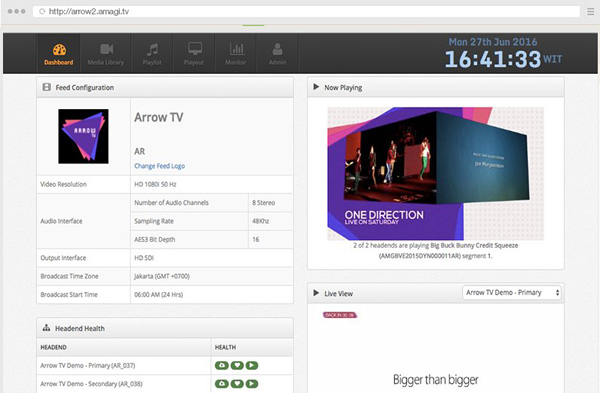600x393 pixels.
Task: Open the Dashboard tab
Action: click(x=59, y=54)
